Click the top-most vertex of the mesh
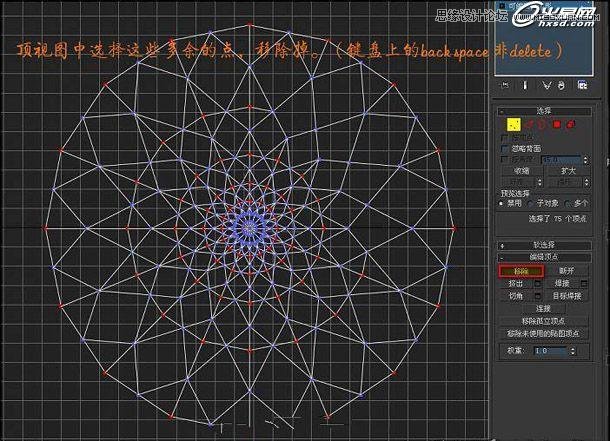Image resolution: width=610 pixels, height=441 pixels. point(249,25)
